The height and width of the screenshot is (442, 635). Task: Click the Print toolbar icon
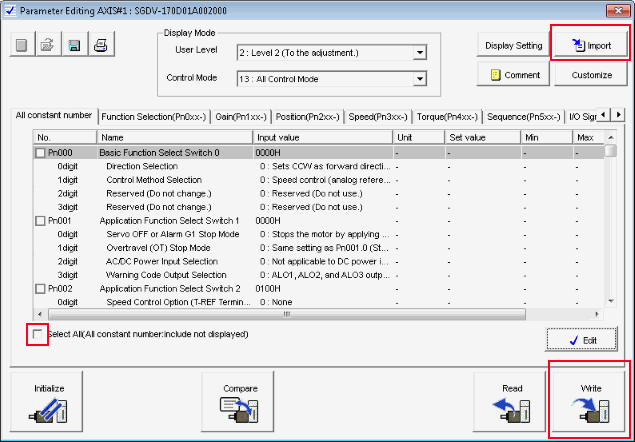100,45
